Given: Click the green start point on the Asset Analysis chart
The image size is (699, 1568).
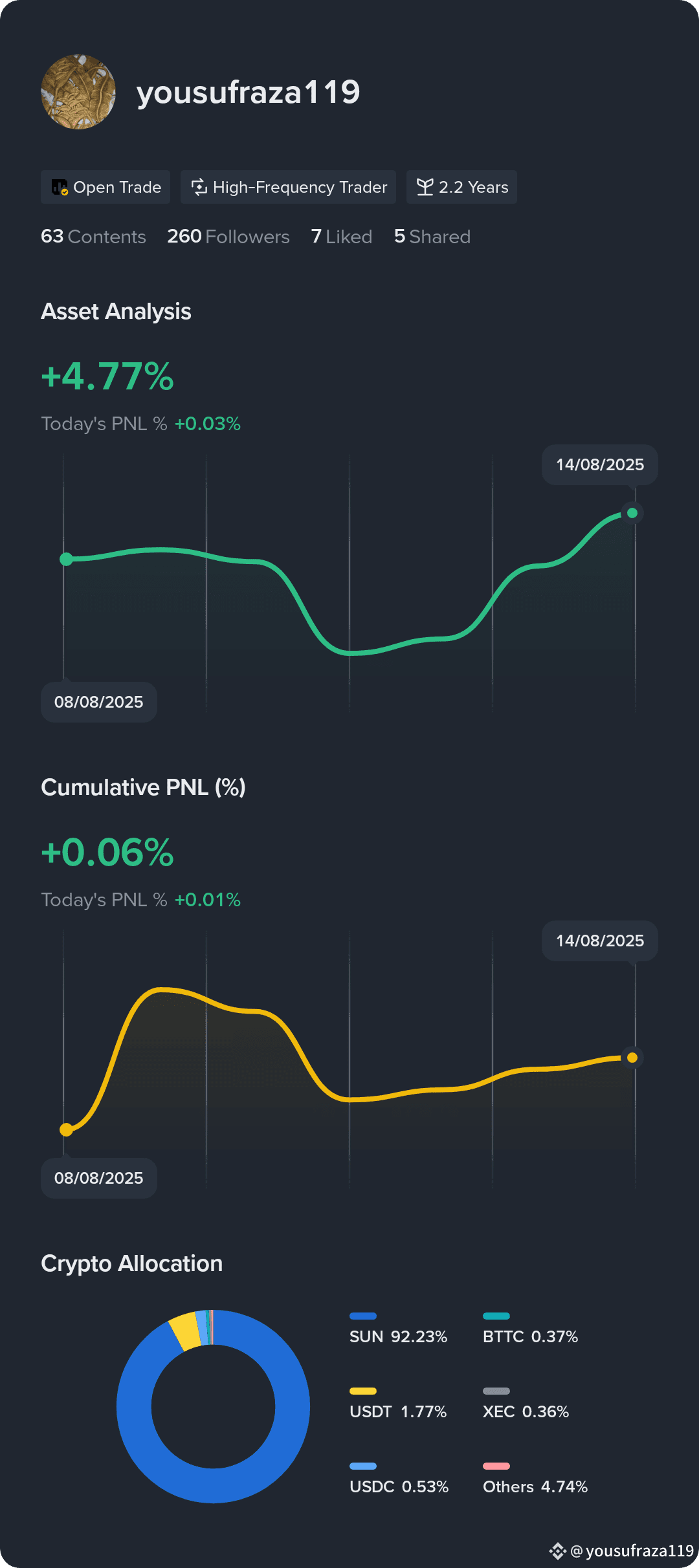Looking at the screenshot, I should click(66, 560).
